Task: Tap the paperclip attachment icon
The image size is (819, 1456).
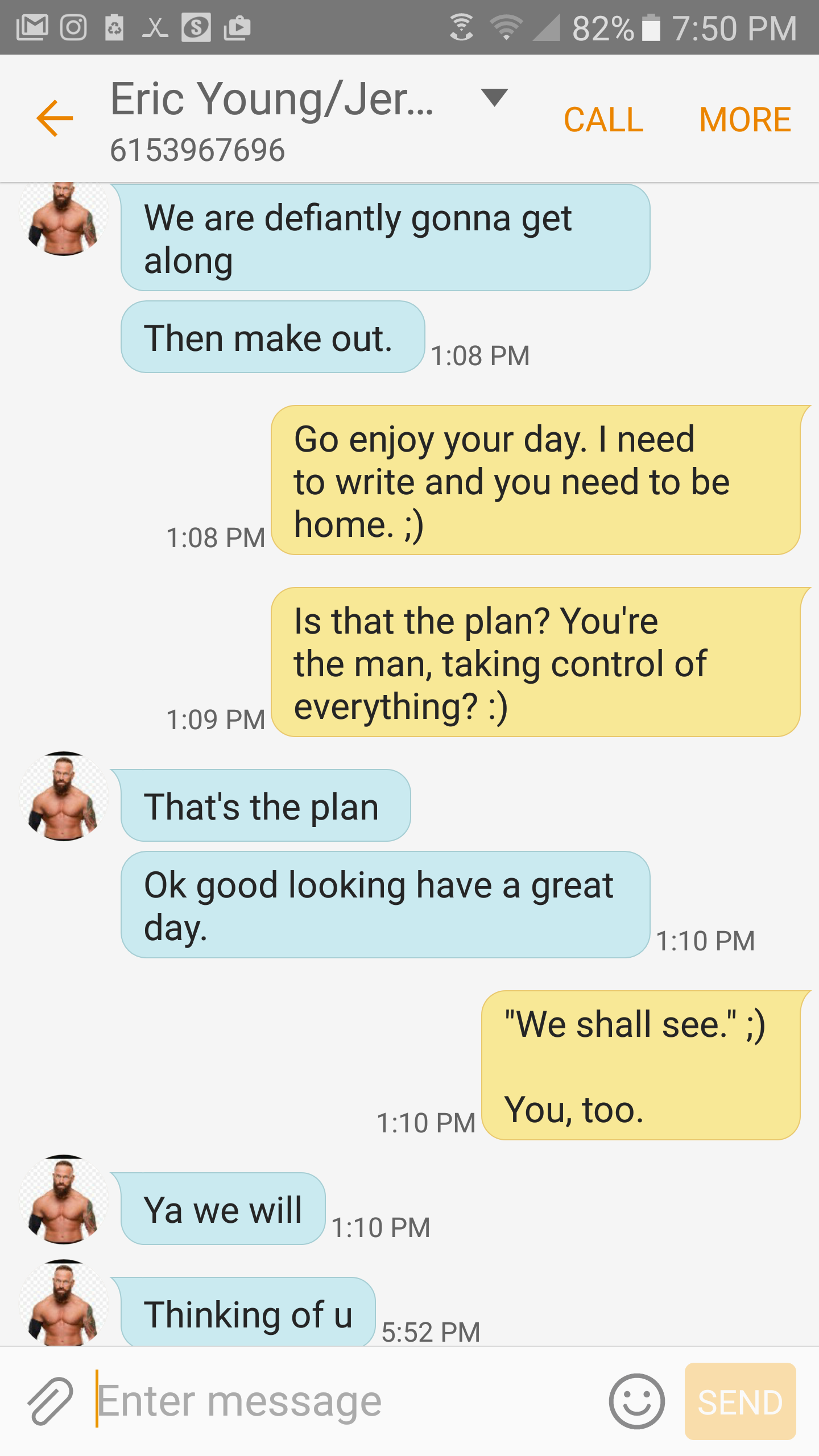Action: (50, 1401)
